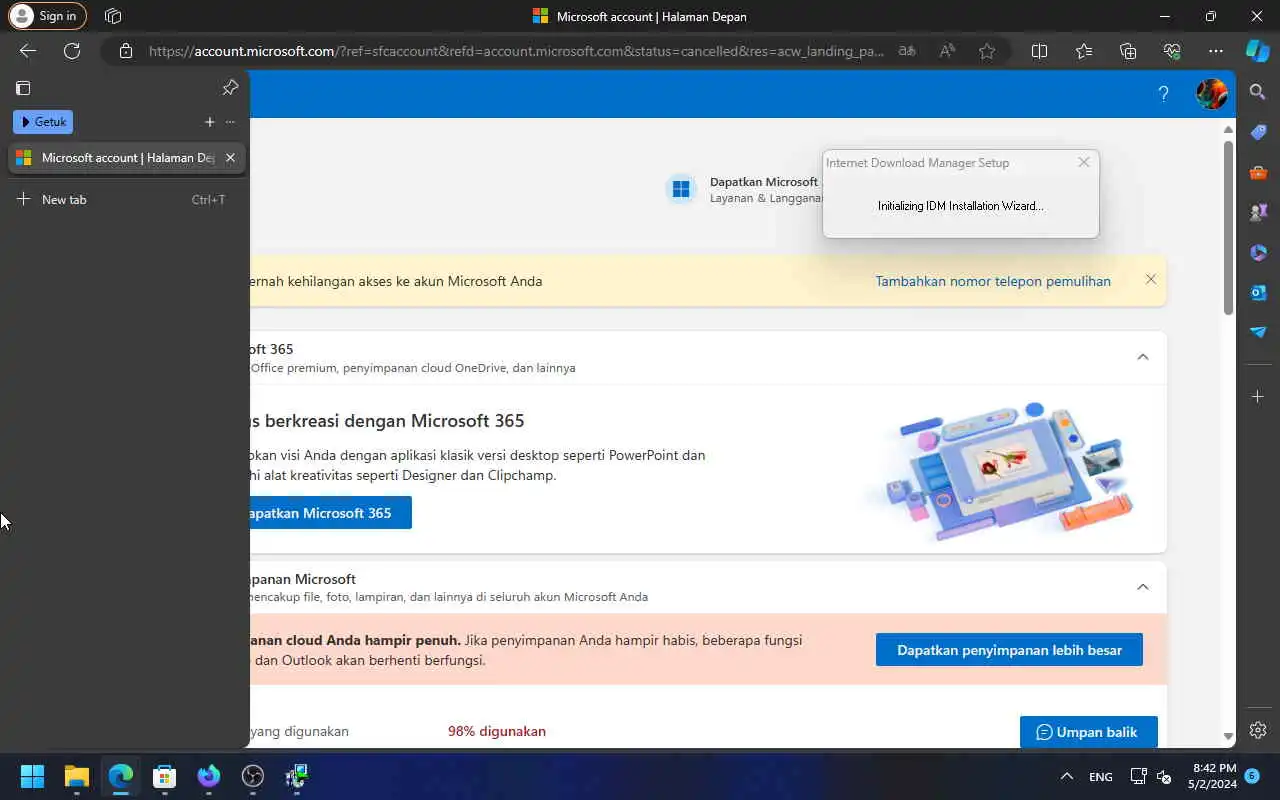Screen dimensions: 1280x800
Task: Open the sidebar Tools briefcase icon
Action: pyautogui.click(x=1258, y=172)
